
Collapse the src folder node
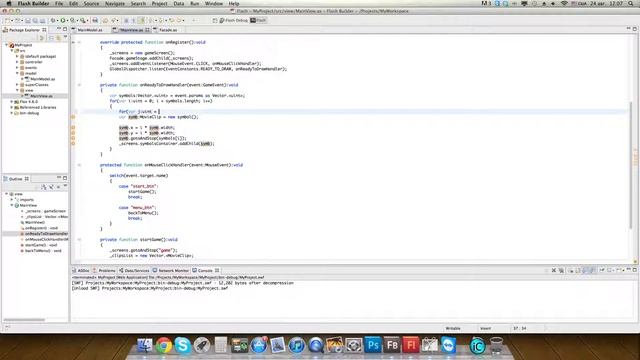tap(12, 51)
